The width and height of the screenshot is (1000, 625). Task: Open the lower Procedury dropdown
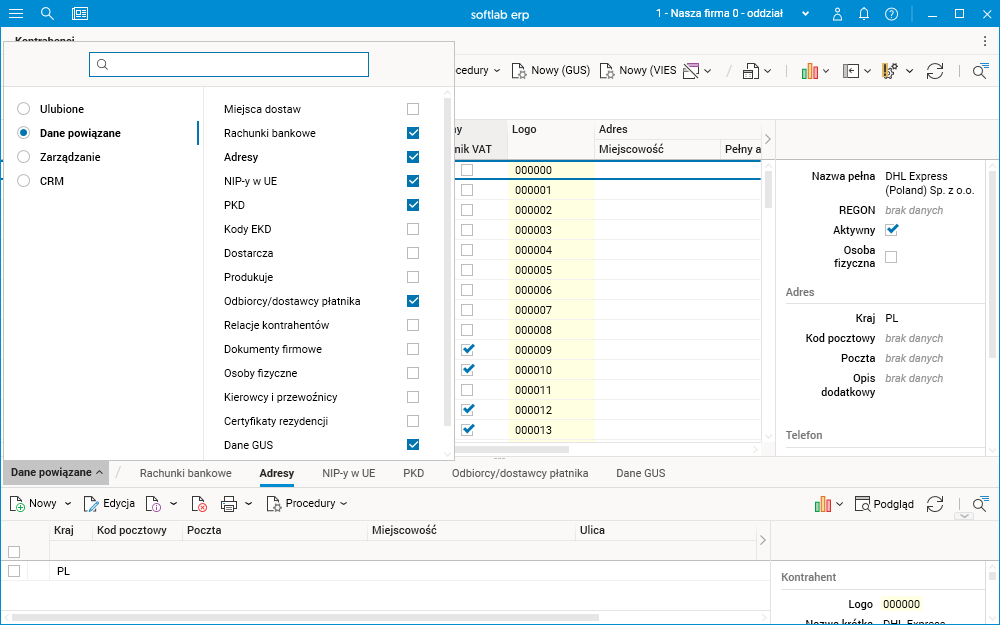307,504
